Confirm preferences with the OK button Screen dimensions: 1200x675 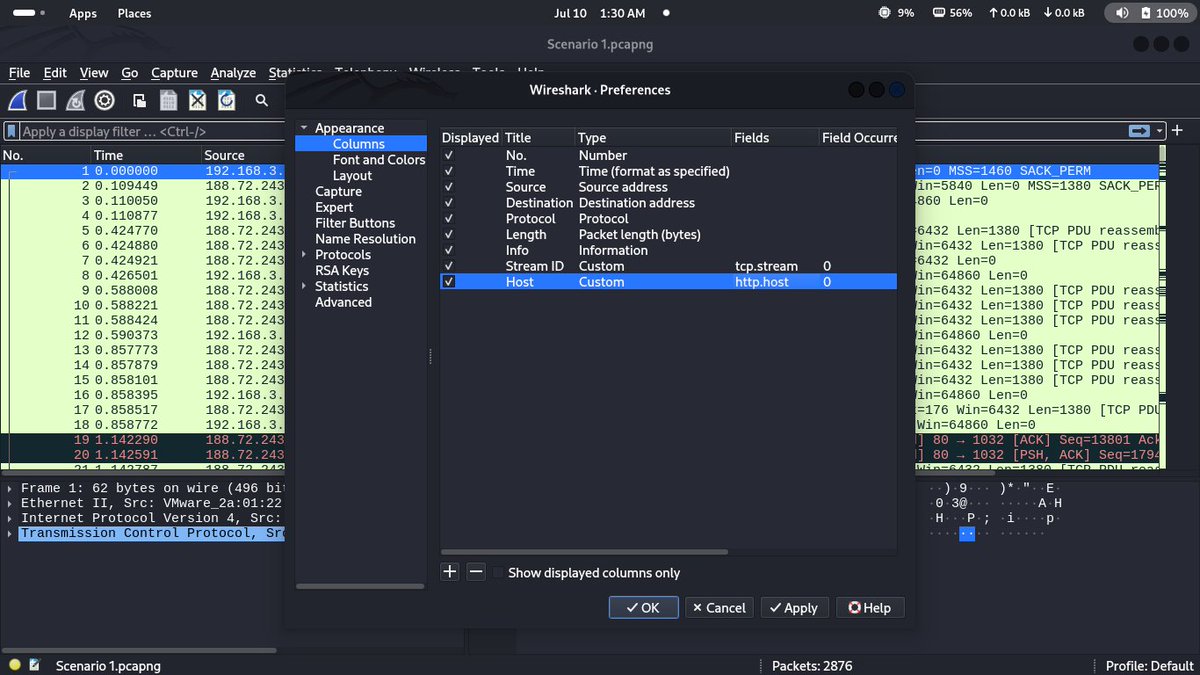coord(644,608)
